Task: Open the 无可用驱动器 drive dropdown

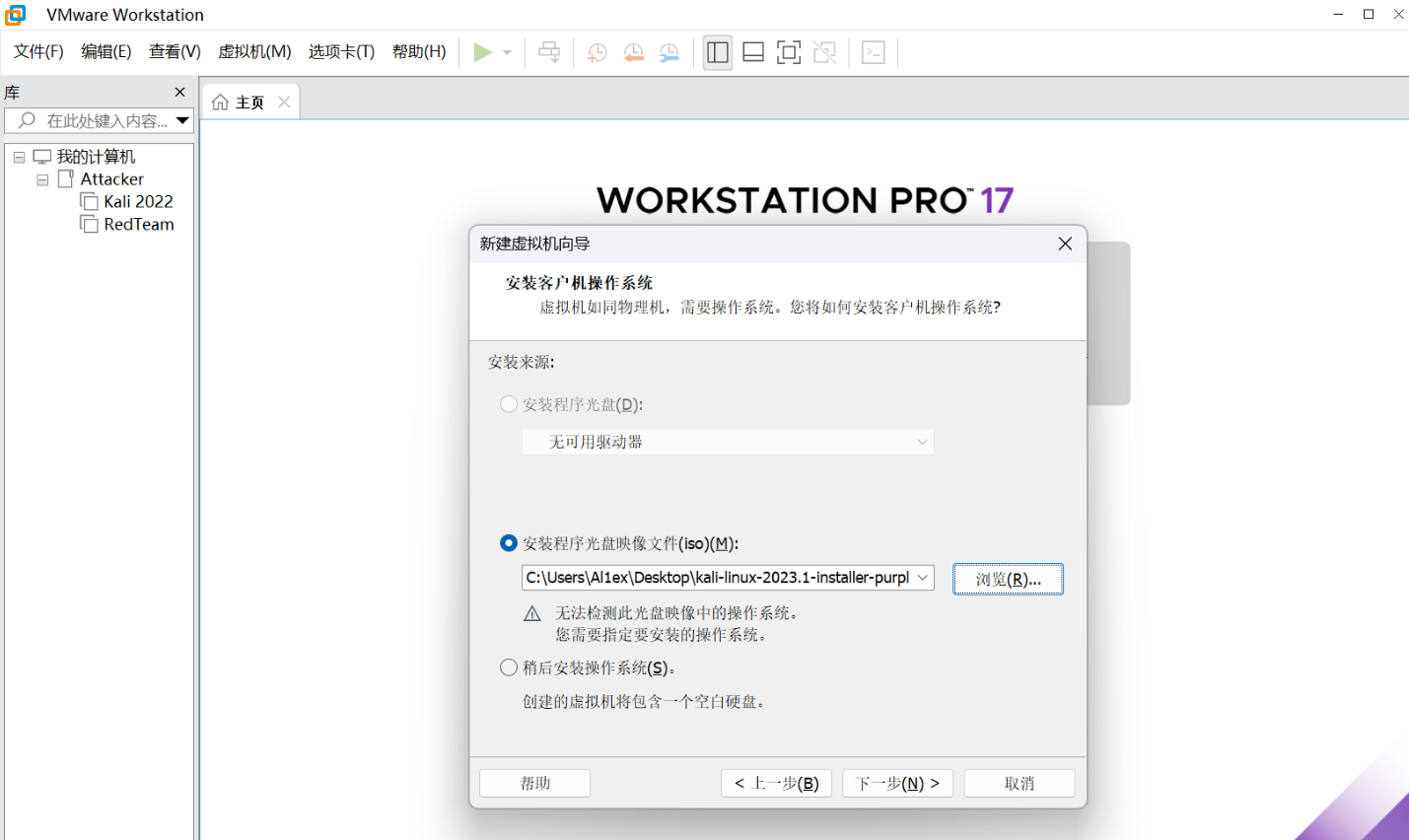Action: point(728,442)
